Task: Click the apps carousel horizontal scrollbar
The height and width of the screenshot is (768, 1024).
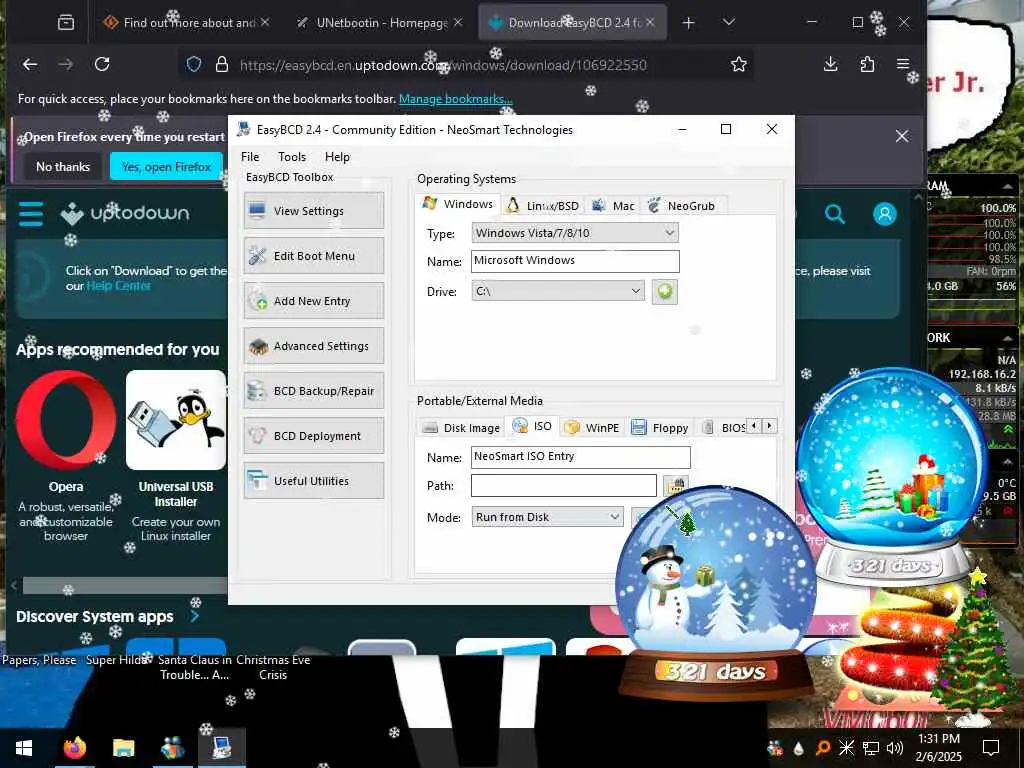Action: pos(124,584)
